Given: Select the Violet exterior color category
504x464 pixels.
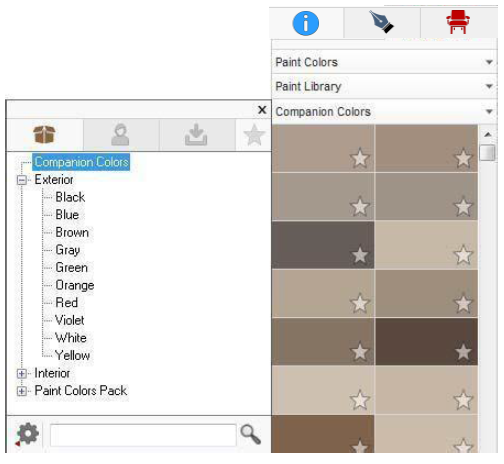Looking at the screenshot, I should (70, 320).
